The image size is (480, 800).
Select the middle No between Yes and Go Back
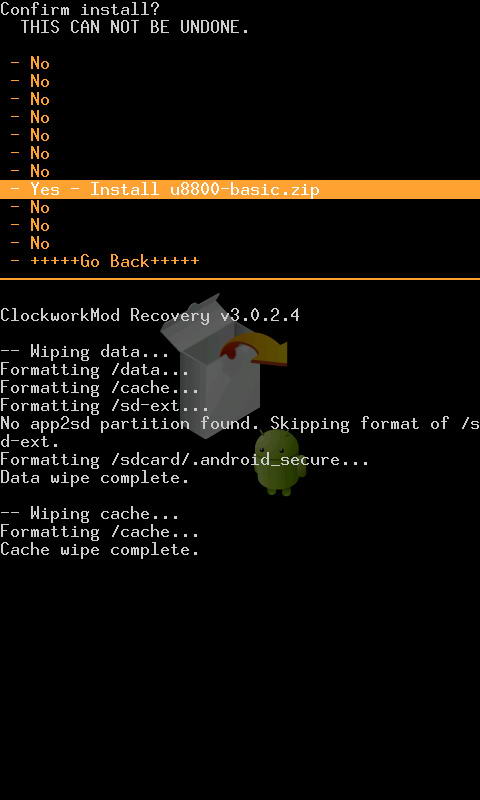(30, 225)
